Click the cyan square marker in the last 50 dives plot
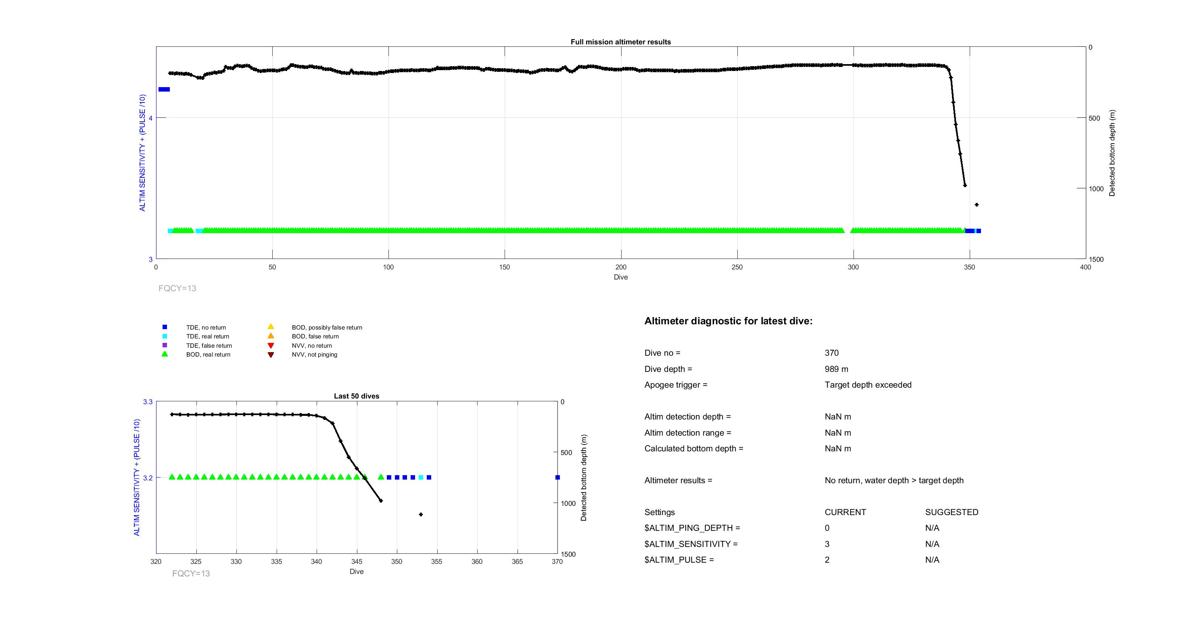Viewport: 1200px width, 622px height. pyautogui.click(x=421, y=478)
